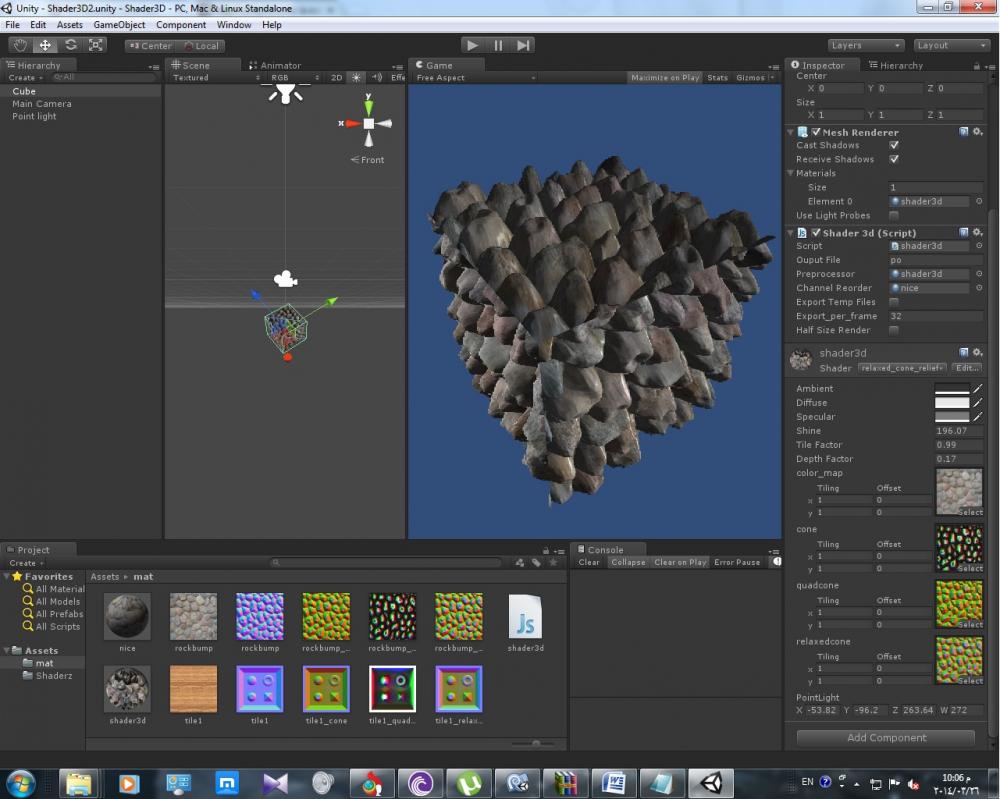Open the Layout dropdown
This screenshot has width=1000, height=799.
951,45
